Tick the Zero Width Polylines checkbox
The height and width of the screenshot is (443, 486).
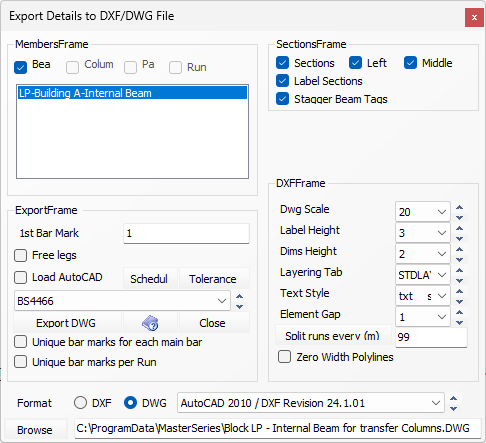tap(284, 357)
